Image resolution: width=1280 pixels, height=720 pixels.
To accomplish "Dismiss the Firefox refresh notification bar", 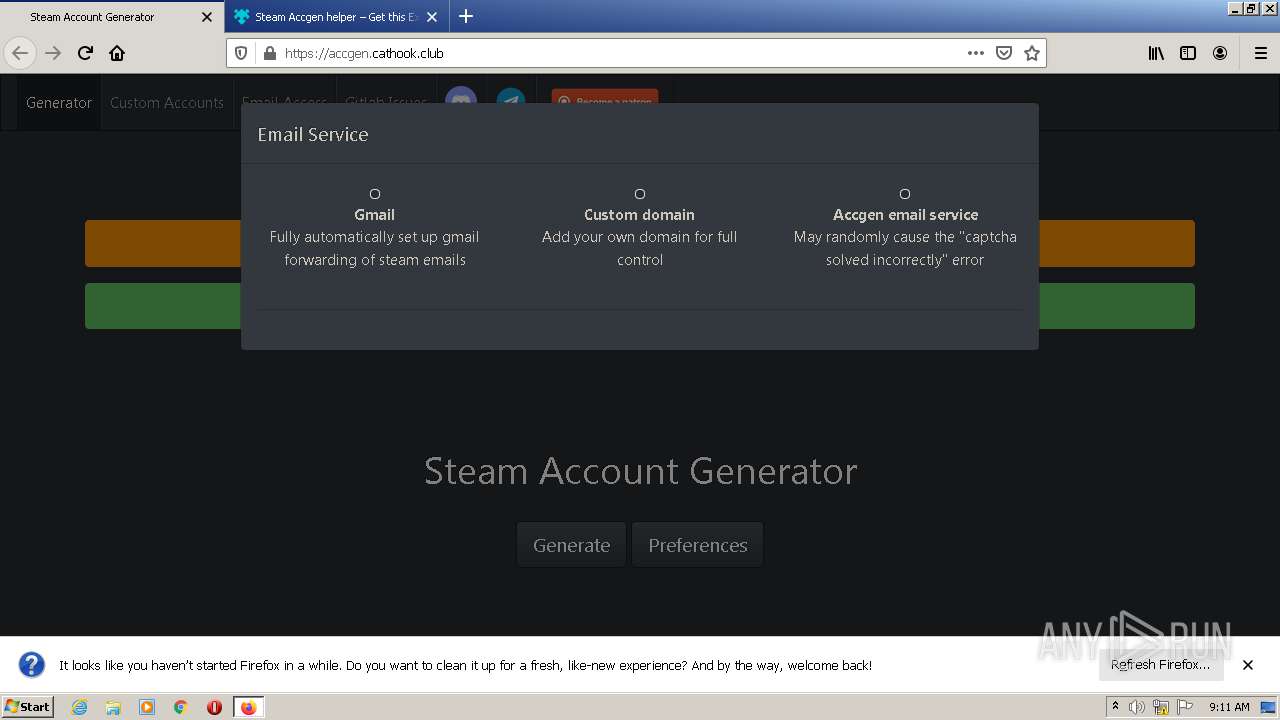I will coord(1248,664).
